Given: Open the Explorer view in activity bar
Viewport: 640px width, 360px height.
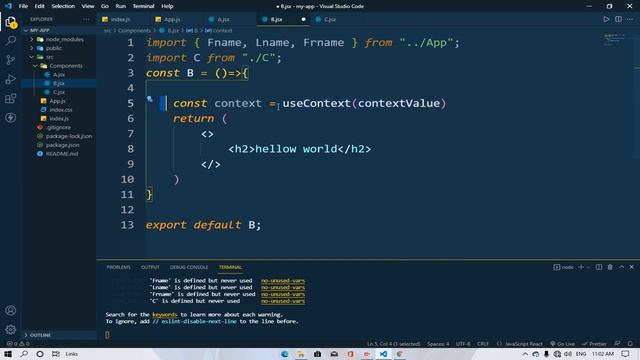Looking at the screenshot, I should (x=11, y=22).
